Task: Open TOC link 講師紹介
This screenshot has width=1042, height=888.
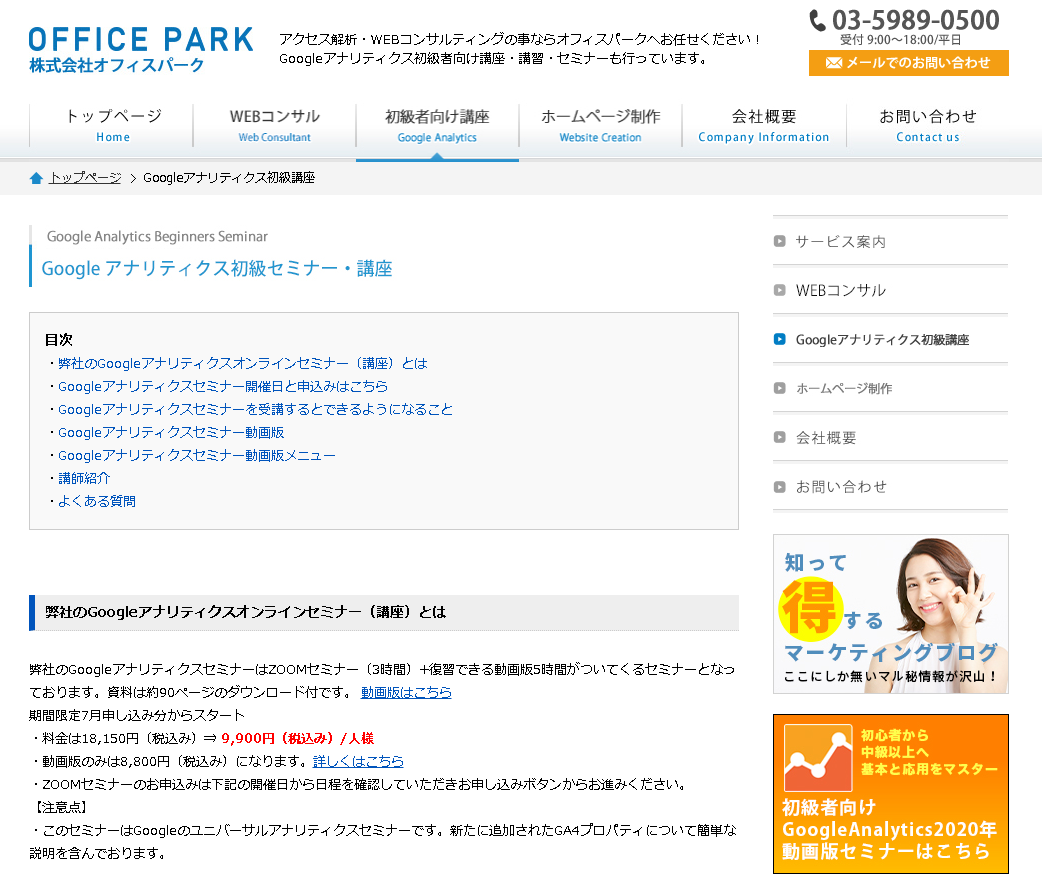Action: (x=84, y=478)
